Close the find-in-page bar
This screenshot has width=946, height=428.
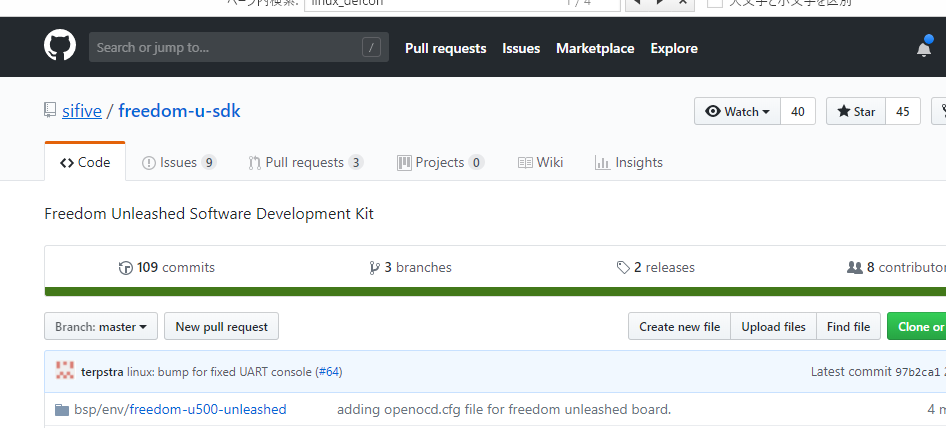(x=682, y=2)
